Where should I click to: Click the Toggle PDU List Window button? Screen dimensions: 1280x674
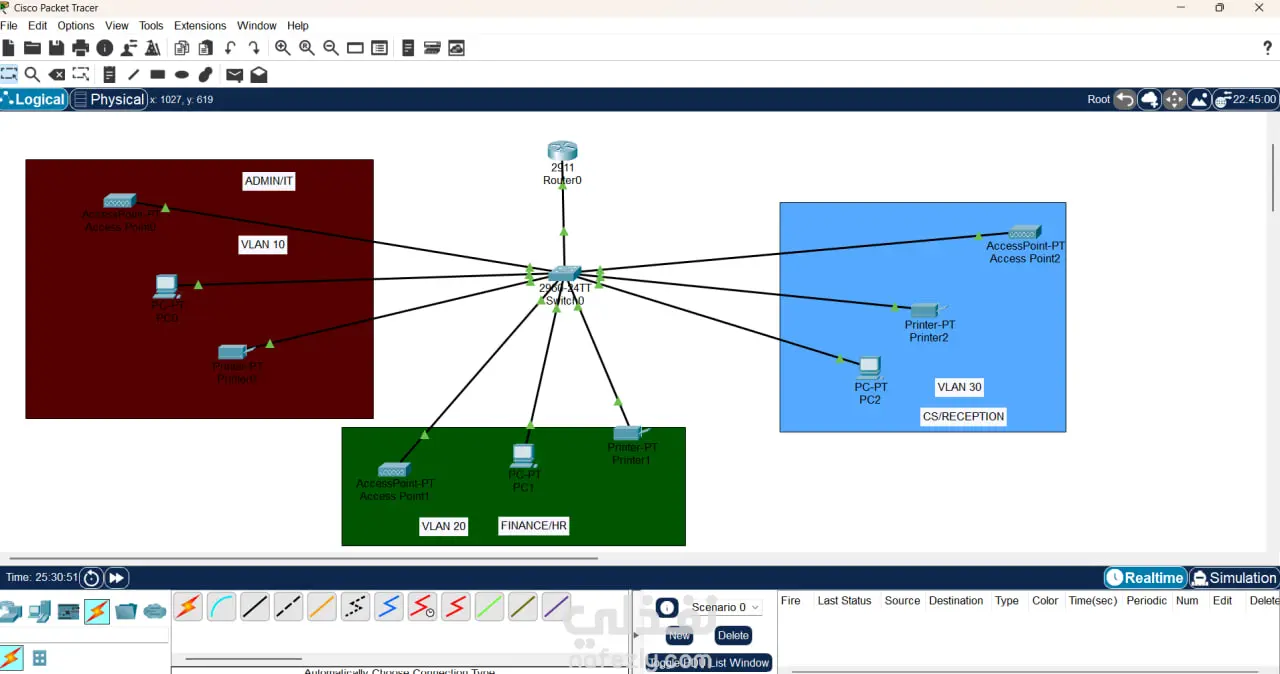(709, 662)
